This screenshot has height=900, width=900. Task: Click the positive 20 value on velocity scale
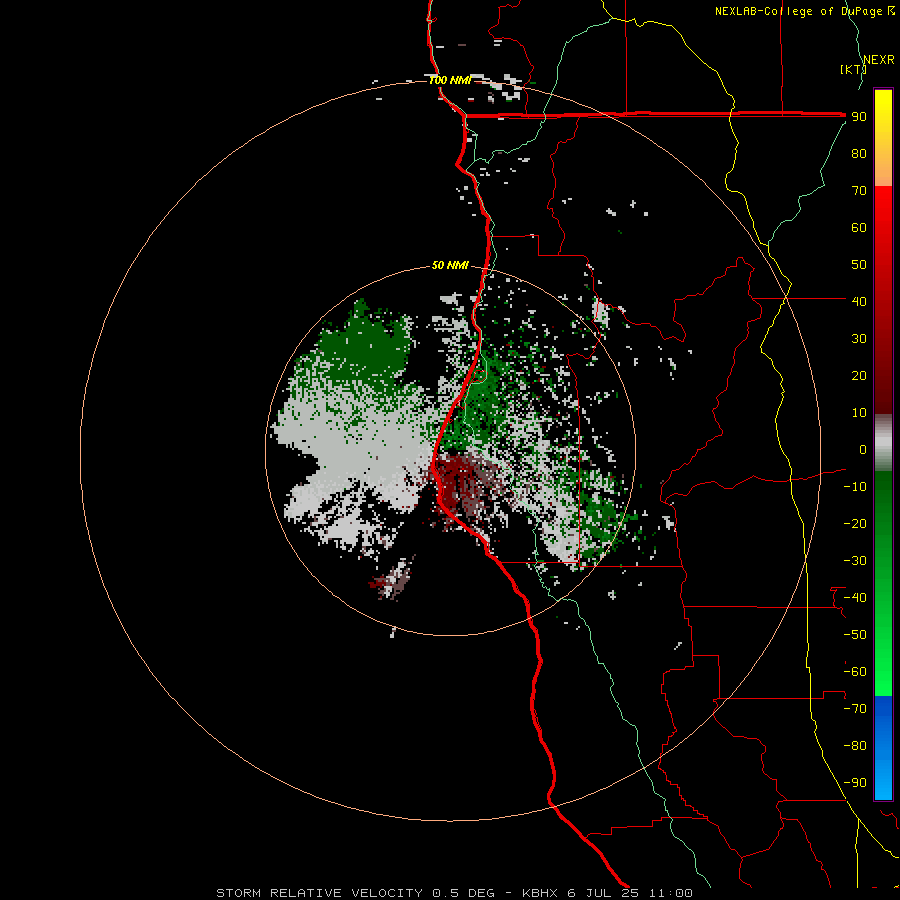(x=859, y=375)
